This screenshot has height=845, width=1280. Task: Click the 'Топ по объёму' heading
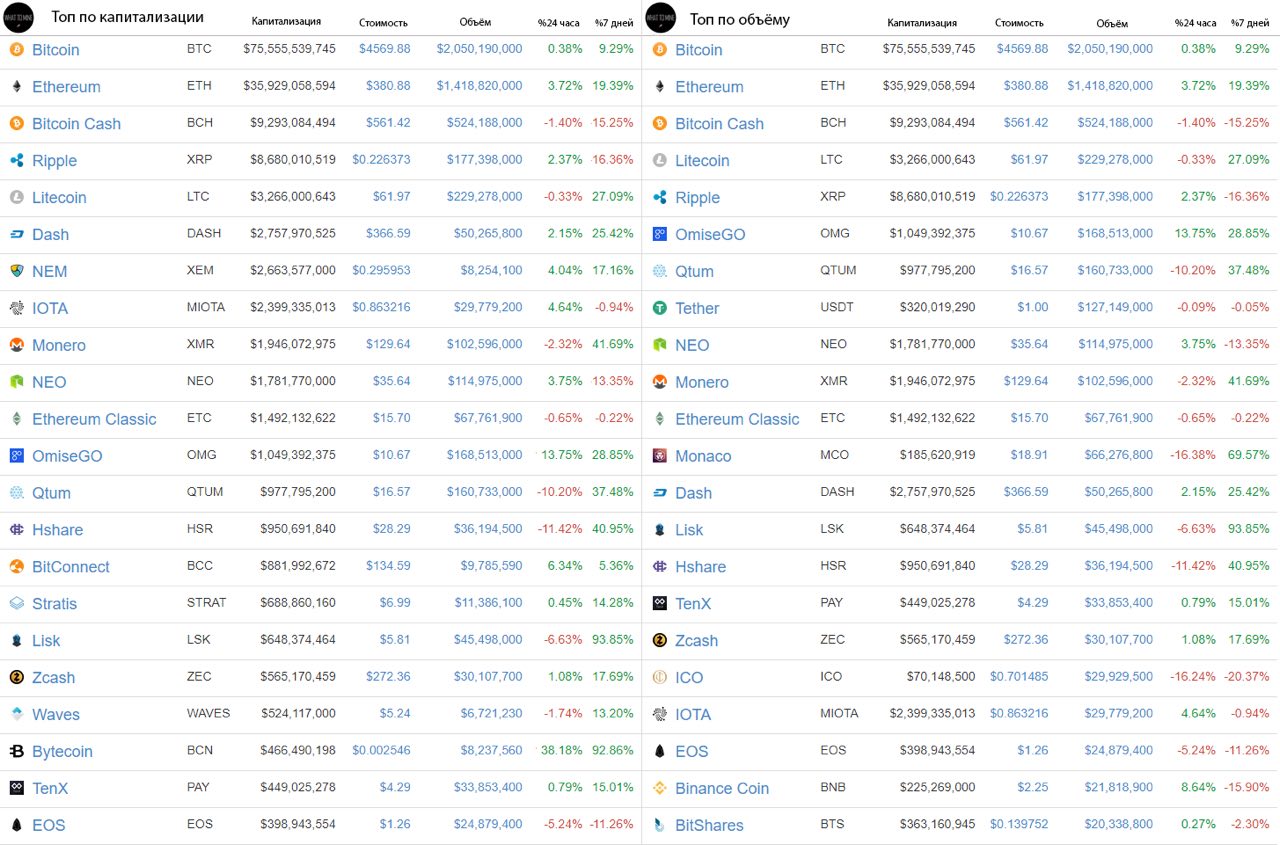click(740, 18)
